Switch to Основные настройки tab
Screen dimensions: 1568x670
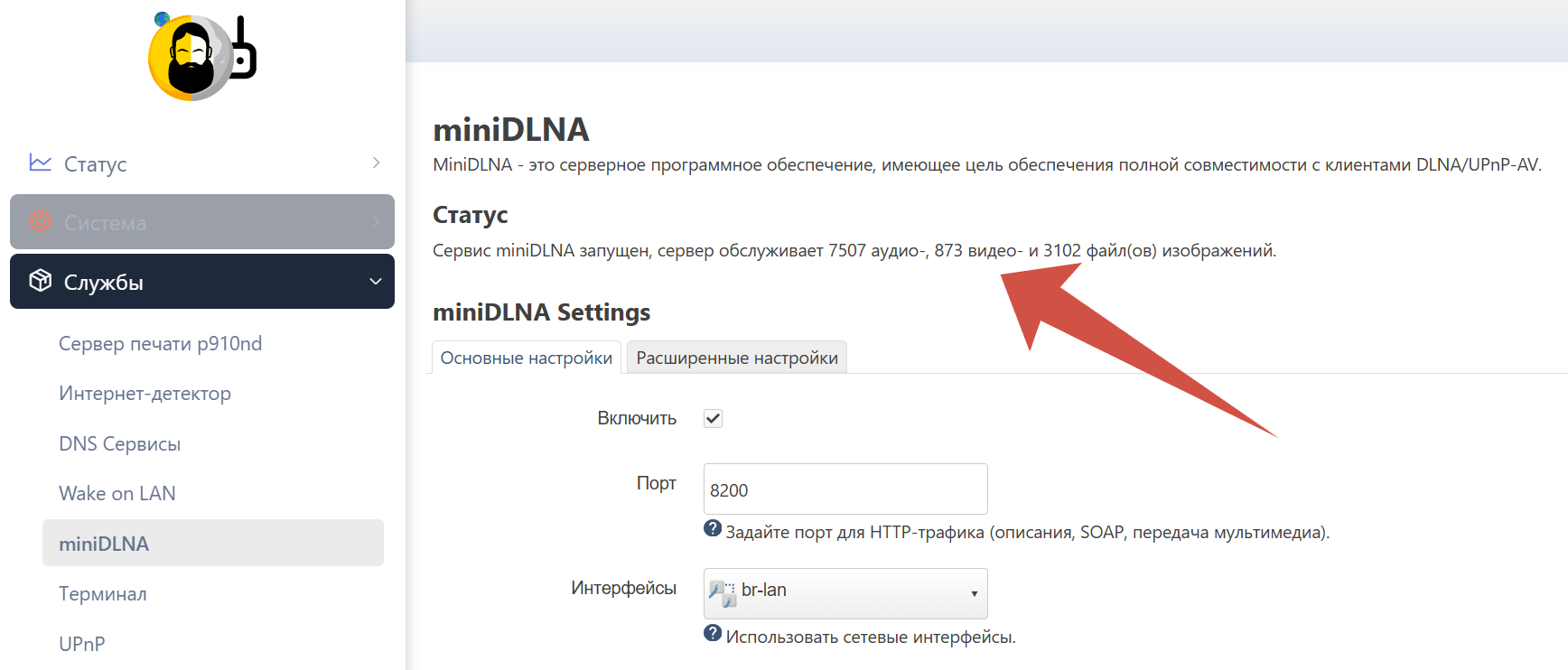point(527,358)
